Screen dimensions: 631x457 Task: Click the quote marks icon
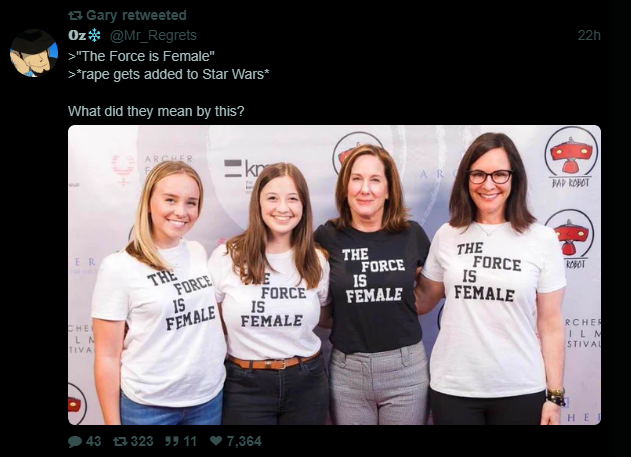click(x=172, y=441)
